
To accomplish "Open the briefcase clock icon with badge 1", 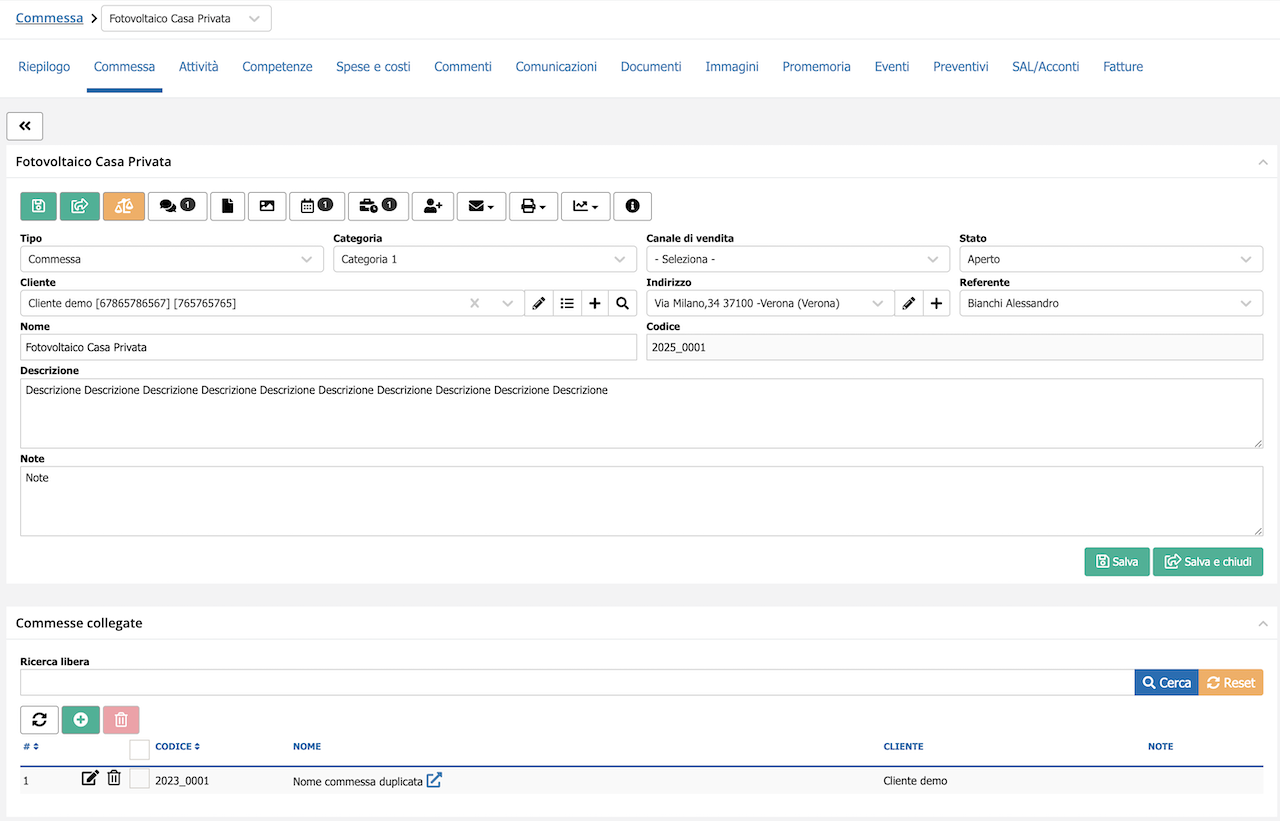I will point(378,206).
